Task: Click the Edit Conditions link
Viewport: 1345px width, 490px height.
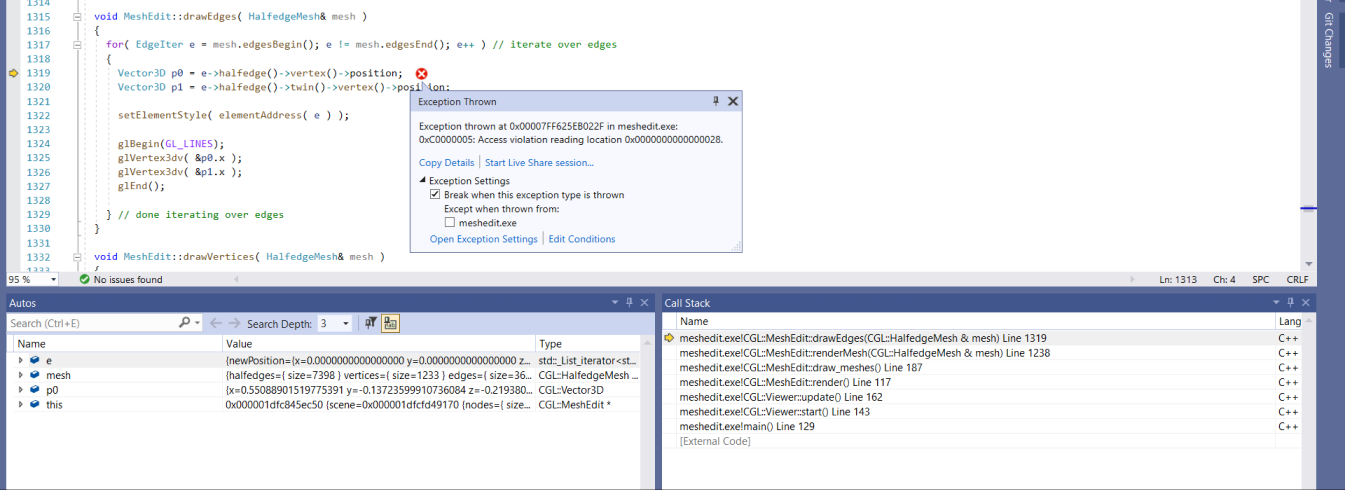Action: tap(582, 239)
